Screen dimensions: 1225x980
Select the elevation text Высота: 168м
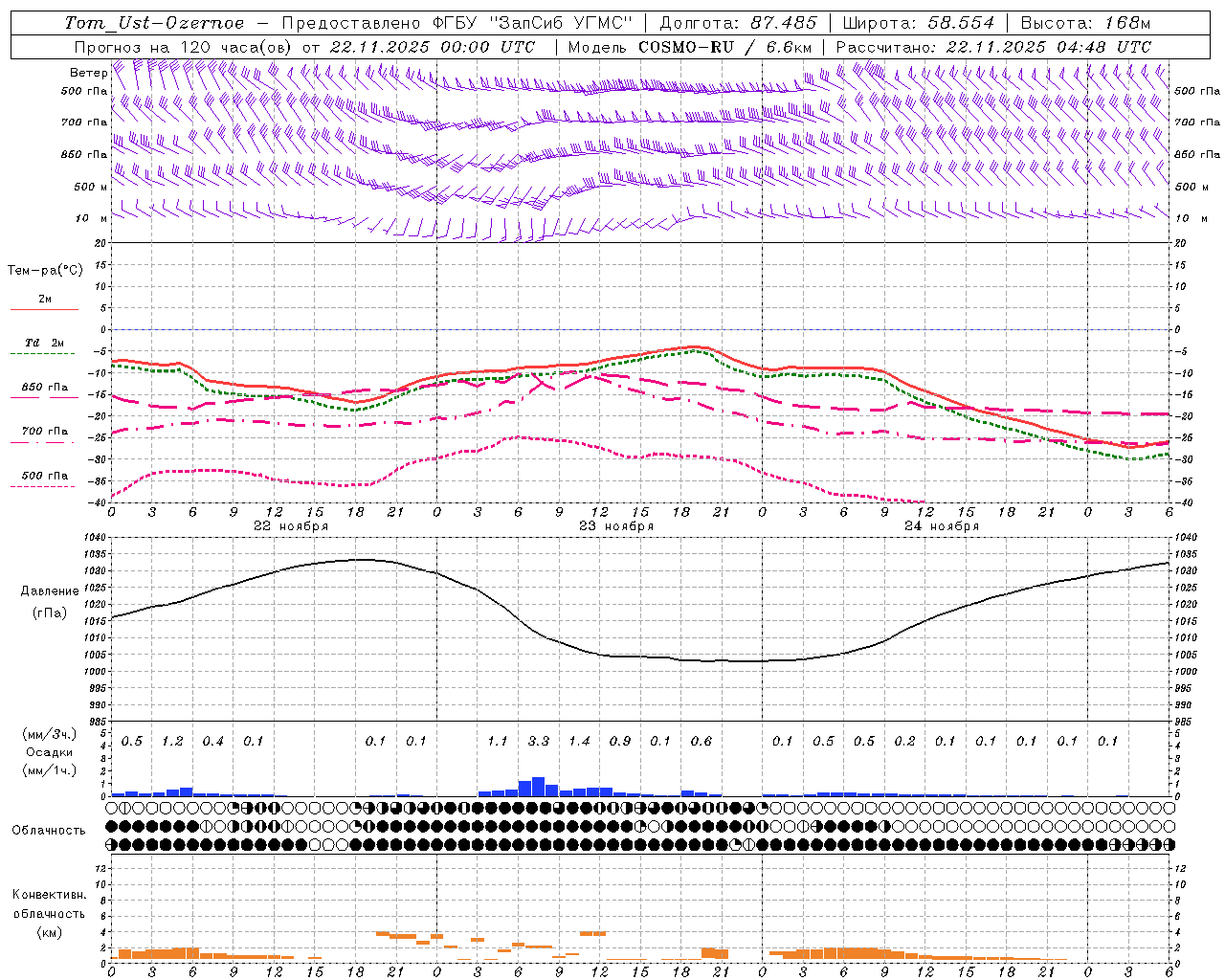click(1085, 23)
